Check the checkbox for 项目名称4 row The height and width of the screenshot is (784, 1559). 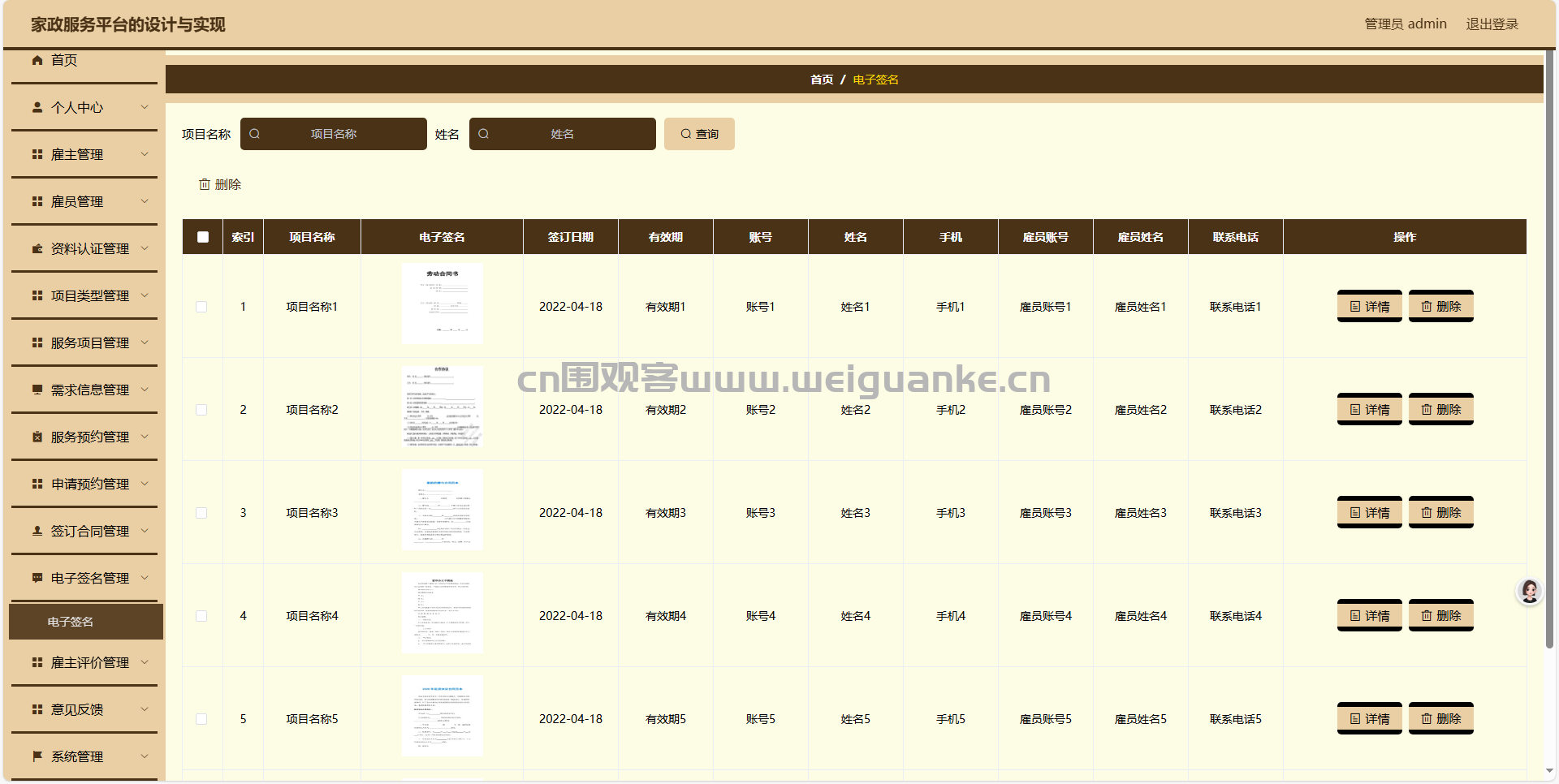pos(201,616)
